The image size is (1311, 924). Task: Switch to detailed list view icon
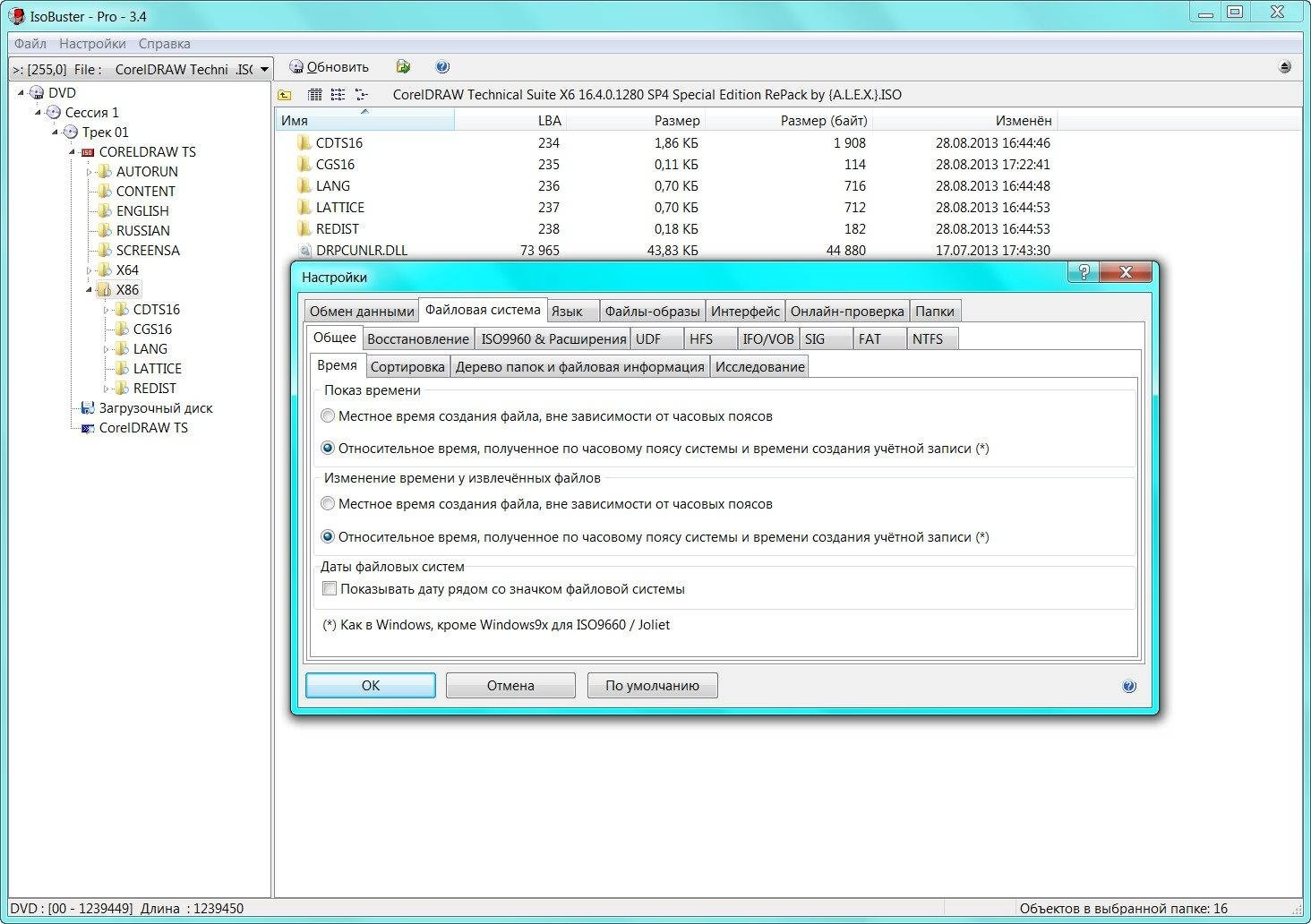(x=315, y=95)
